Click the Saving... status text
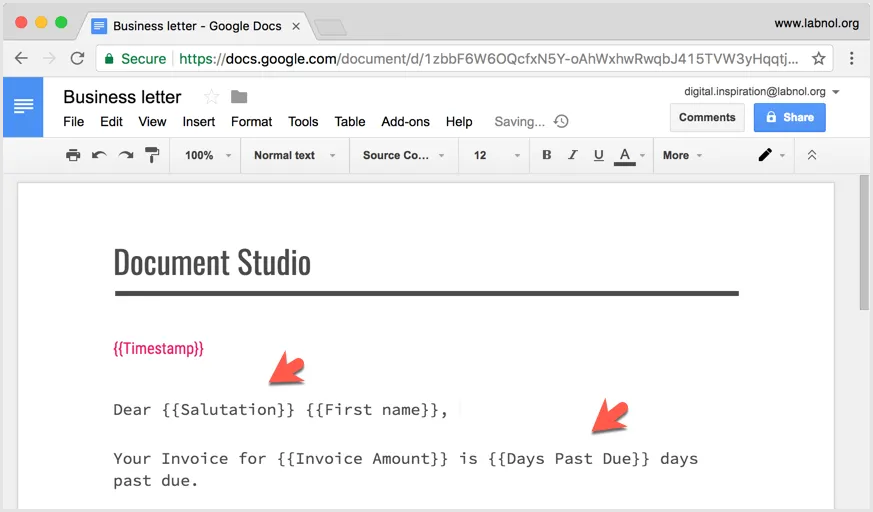Image resolution: width=873 pixels, height=512 pixels. click(x=519, y=121)
